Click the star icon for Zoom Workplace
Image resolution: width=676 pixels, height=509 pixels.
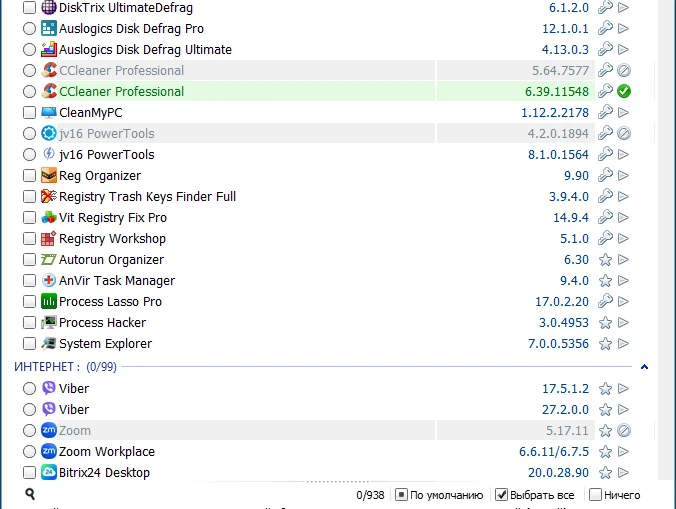click(x=605, y=452)
